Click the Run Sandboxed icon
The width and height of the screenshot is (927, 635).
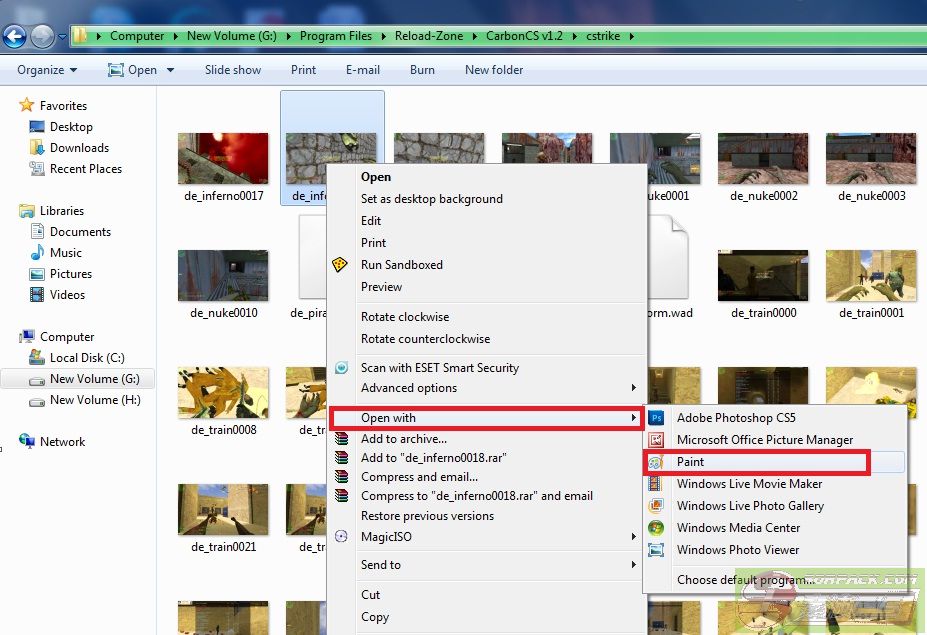(342, 265)
